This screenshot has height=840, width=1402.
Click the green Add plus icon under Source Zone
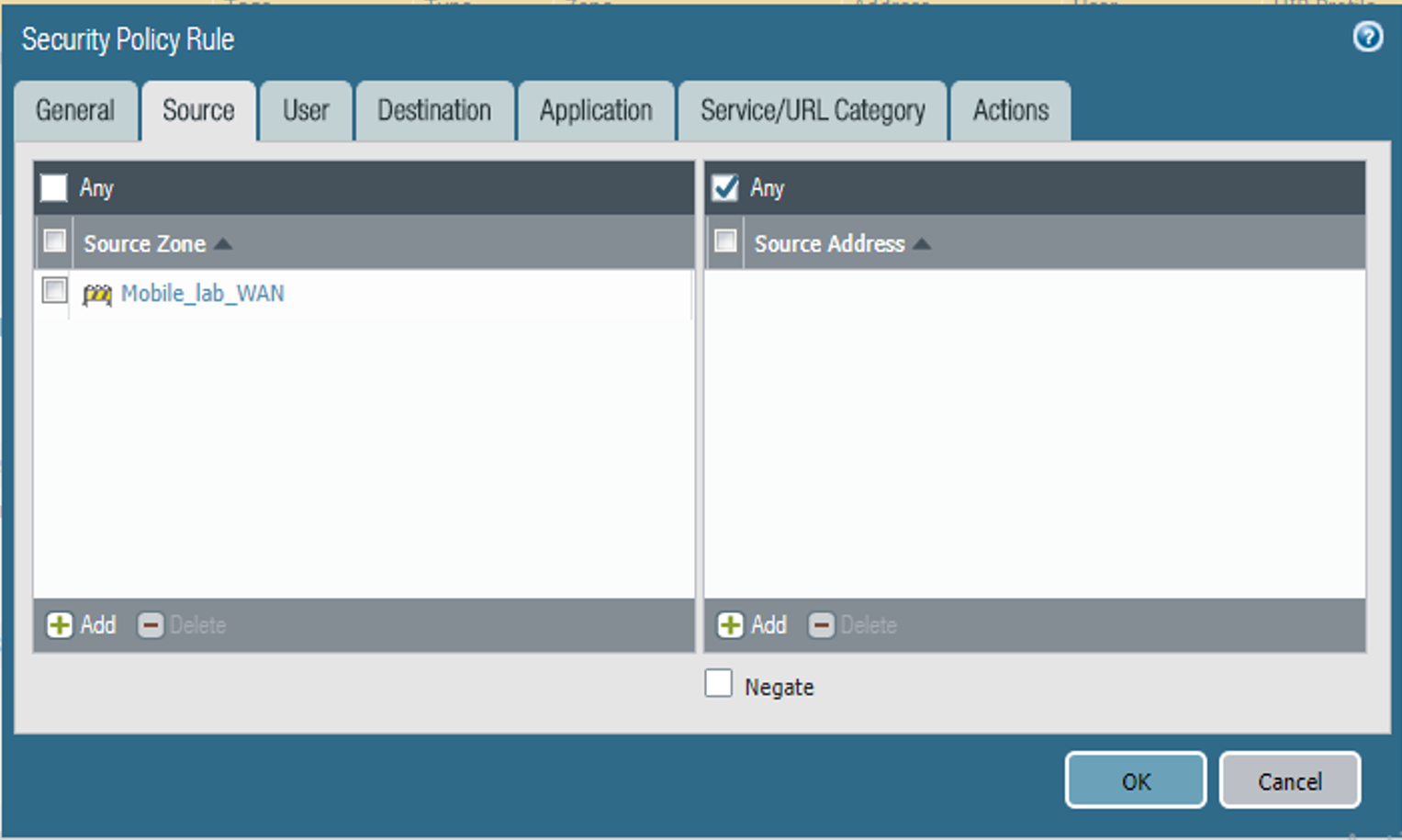(60, 625)
